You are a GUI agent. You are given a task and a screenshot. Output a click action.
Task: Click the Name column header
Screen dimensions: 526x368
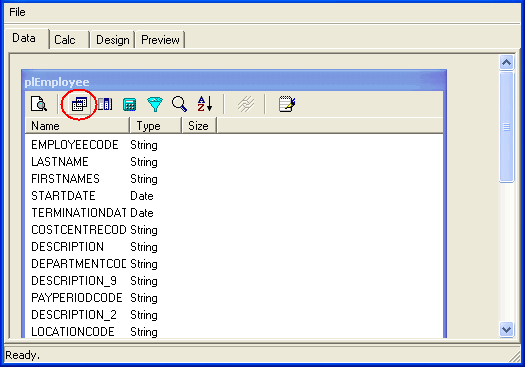[77, 126]
